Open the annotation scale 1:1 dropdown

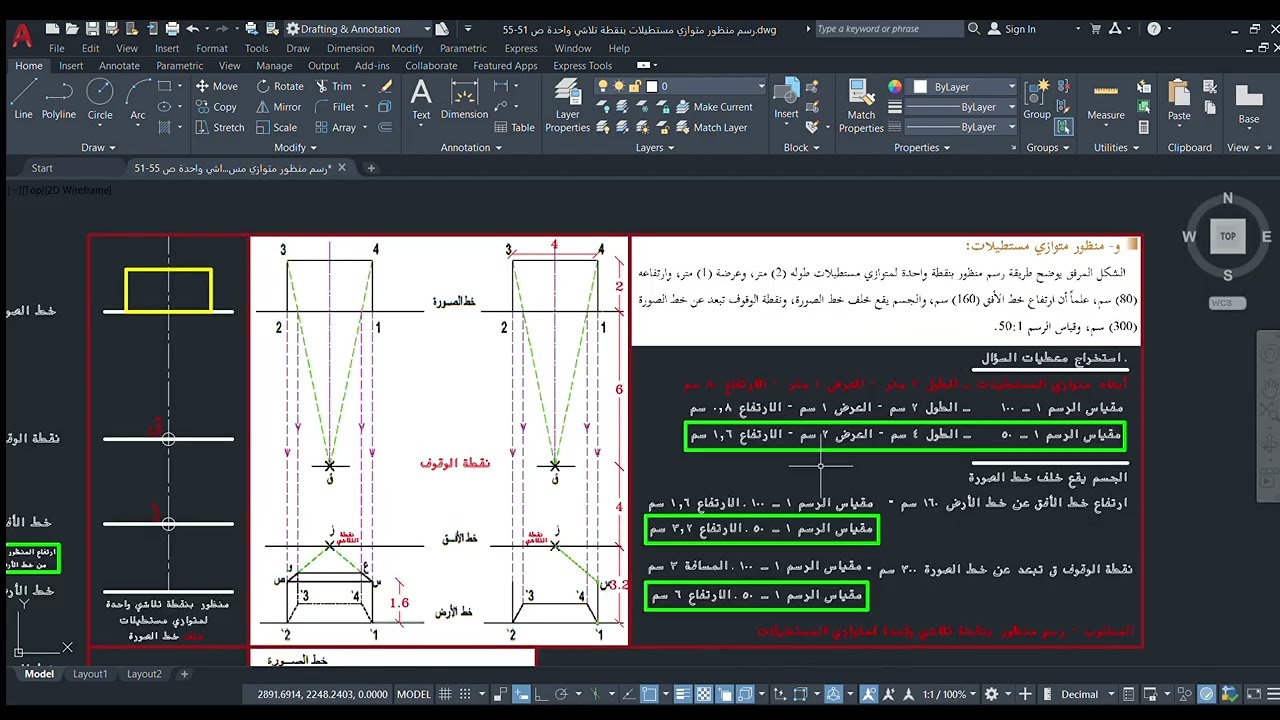[949, 694]
